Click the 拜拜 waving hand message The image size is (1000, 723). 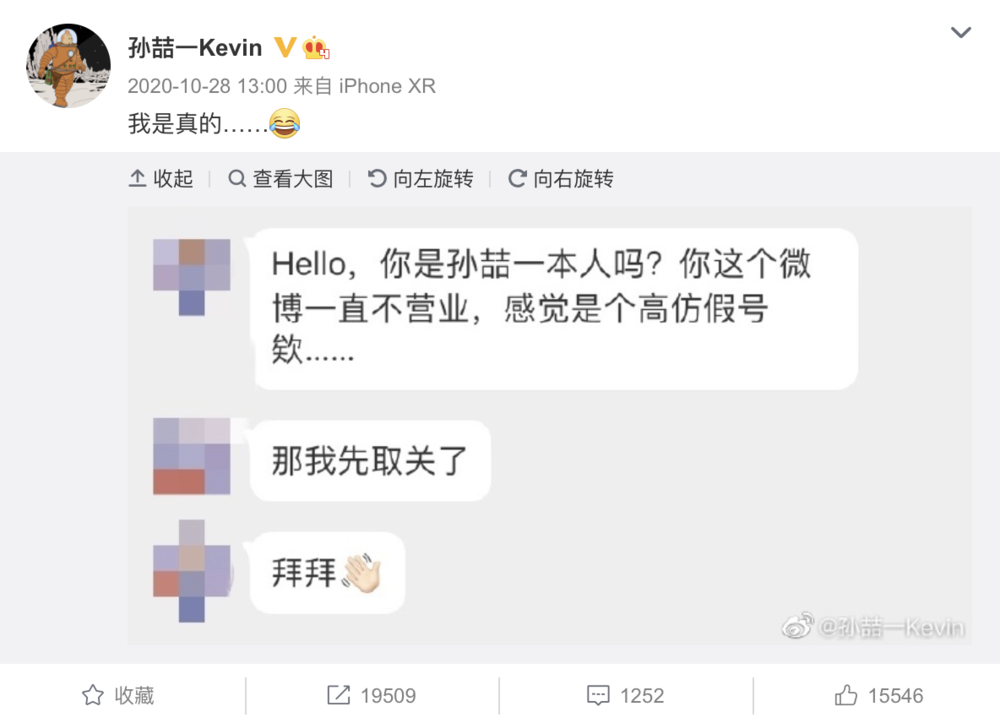(327, 573)
